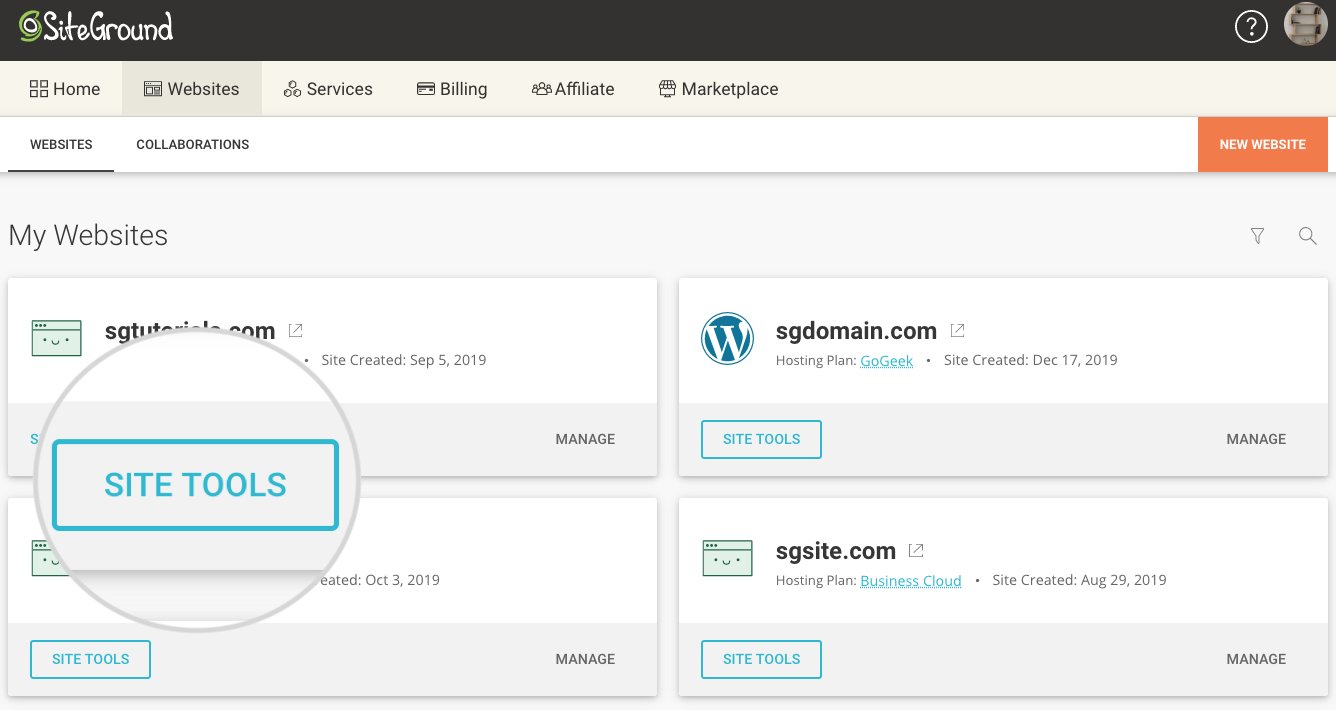Click the site icon for sgtutorials.com
This screenshot has height=710, width=1336.
pos(56,338)
